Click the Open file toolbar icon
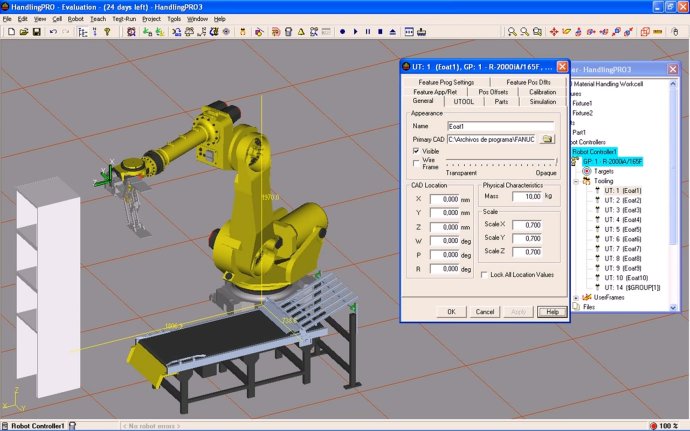The width and height of the screenshot is (690, 431). [23, 32]
